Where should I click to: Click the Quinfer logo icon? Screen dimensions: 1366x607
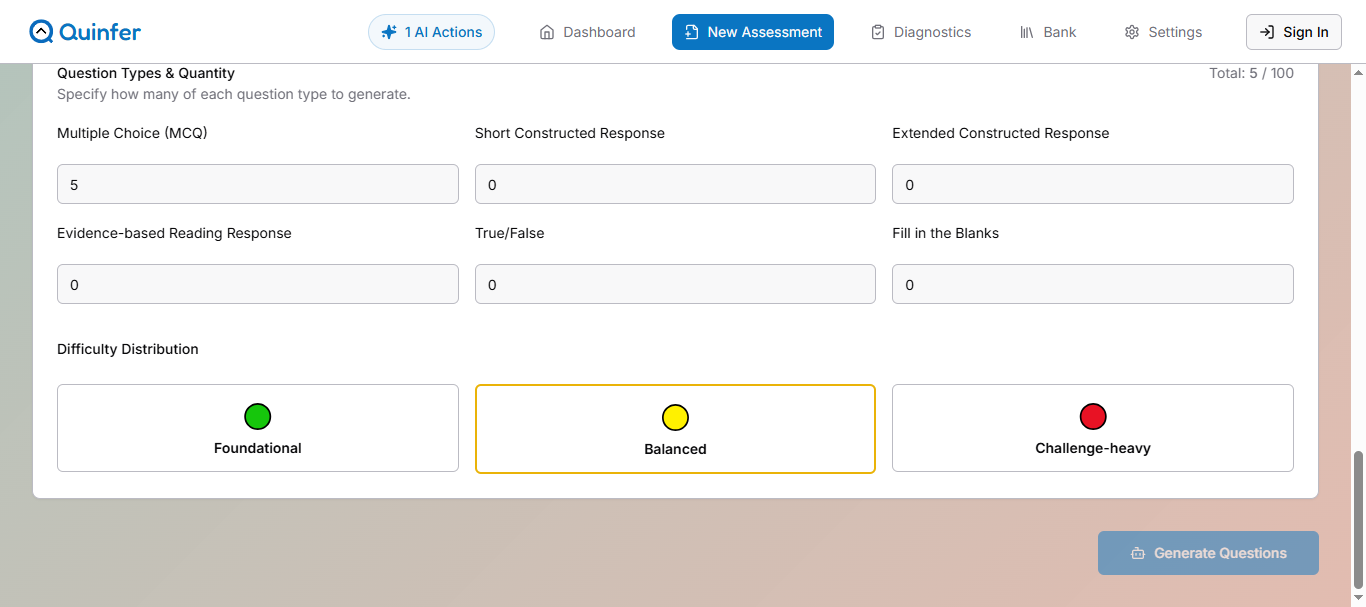tap(41, 32)
